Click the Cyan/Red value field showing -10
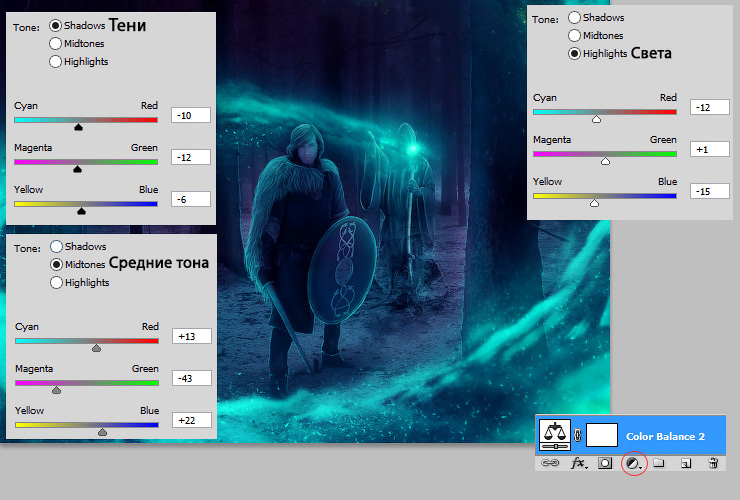Image resolution: width=740 pixels, height=500 pixels. 191,115
